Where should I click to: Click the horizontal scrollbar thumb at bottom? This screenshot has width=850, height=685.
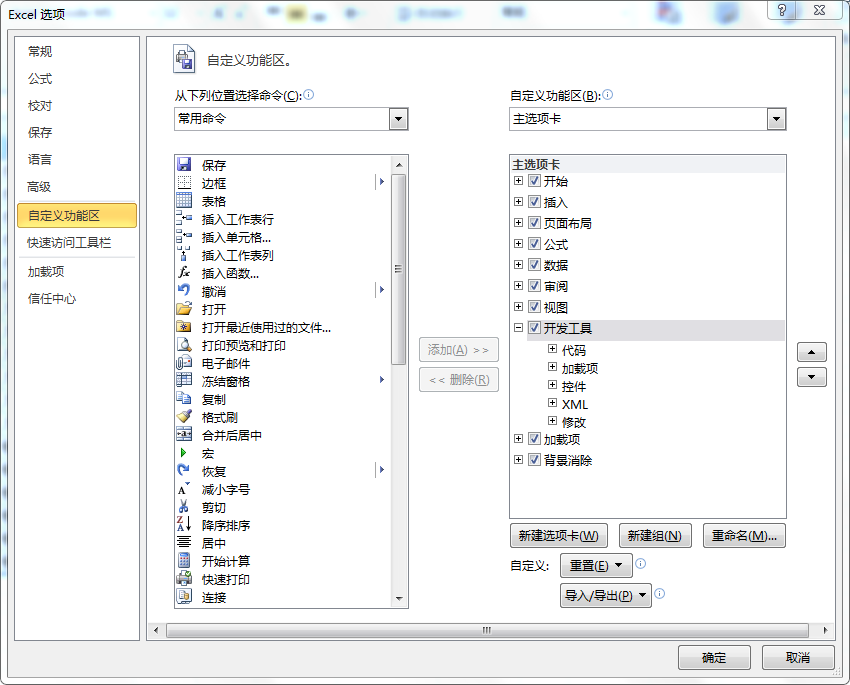point(487,630)
